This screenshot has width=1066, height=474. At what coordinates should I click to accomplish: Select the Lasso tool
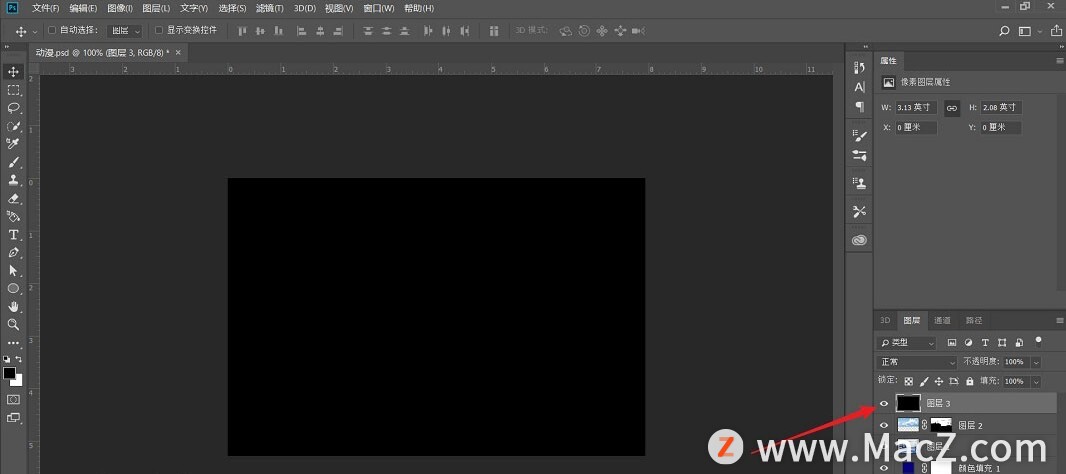(14, 108)
